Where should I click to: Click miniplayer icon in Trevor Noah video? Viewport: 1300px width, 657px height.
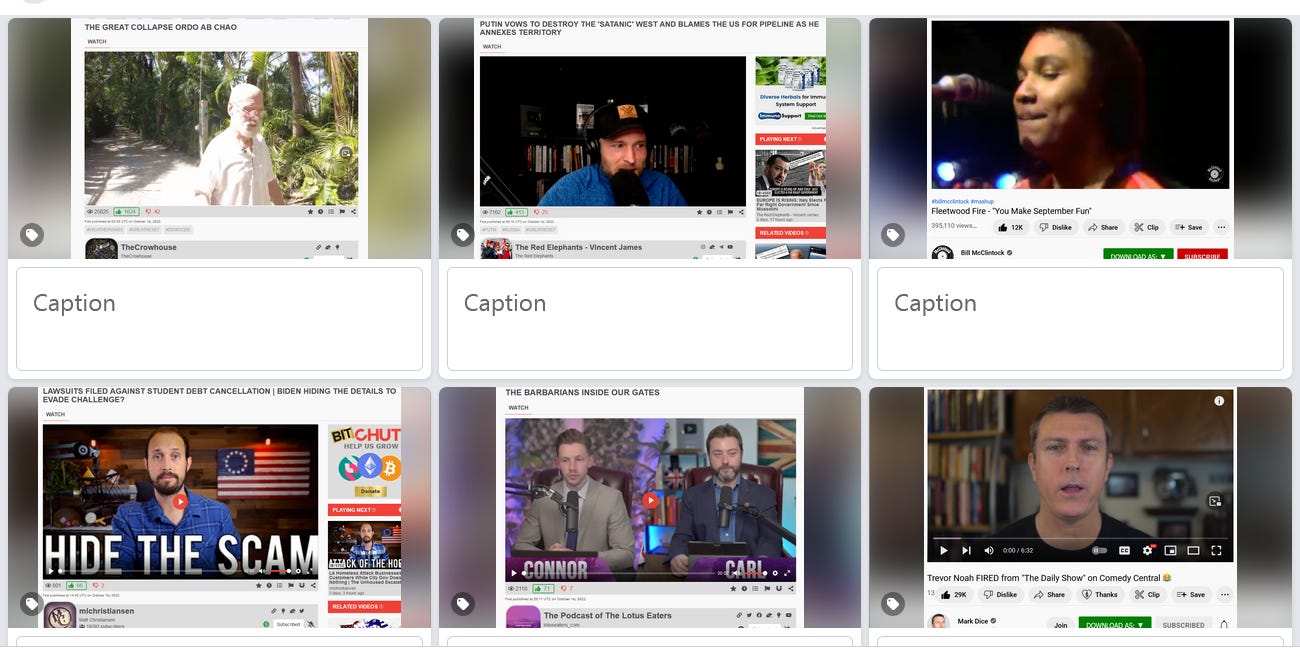pos(1170,550)
